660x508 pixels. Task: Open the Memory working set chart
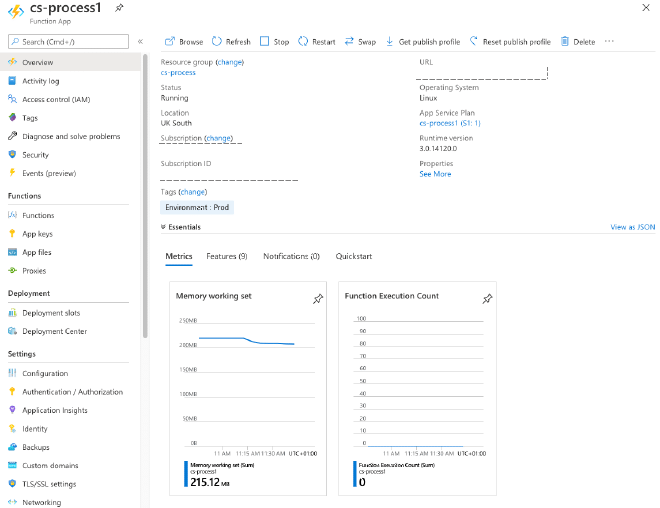tap(248, 388)
